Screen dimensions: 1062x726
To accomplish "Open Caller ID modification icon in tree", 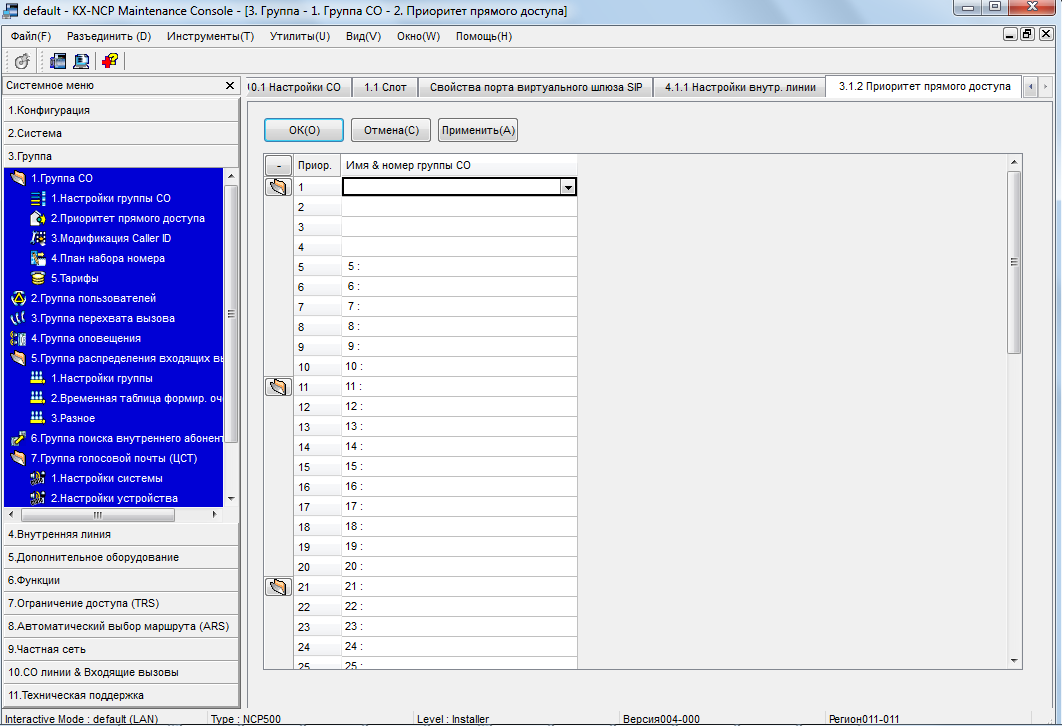I will coord(39,238).
